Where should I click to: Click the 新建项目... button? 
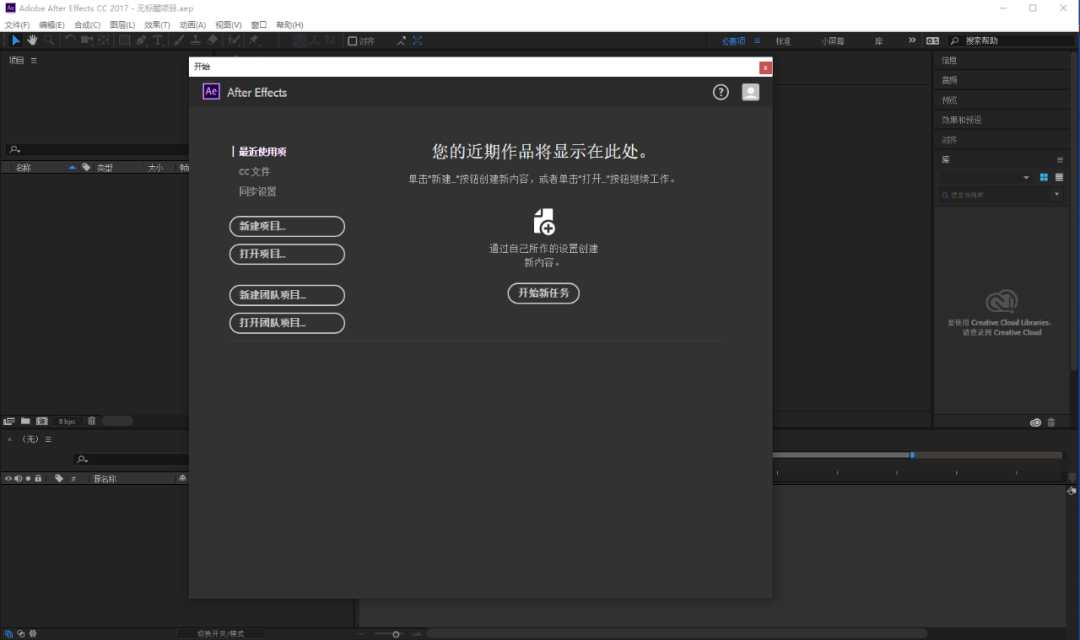[x=287, y=226]
